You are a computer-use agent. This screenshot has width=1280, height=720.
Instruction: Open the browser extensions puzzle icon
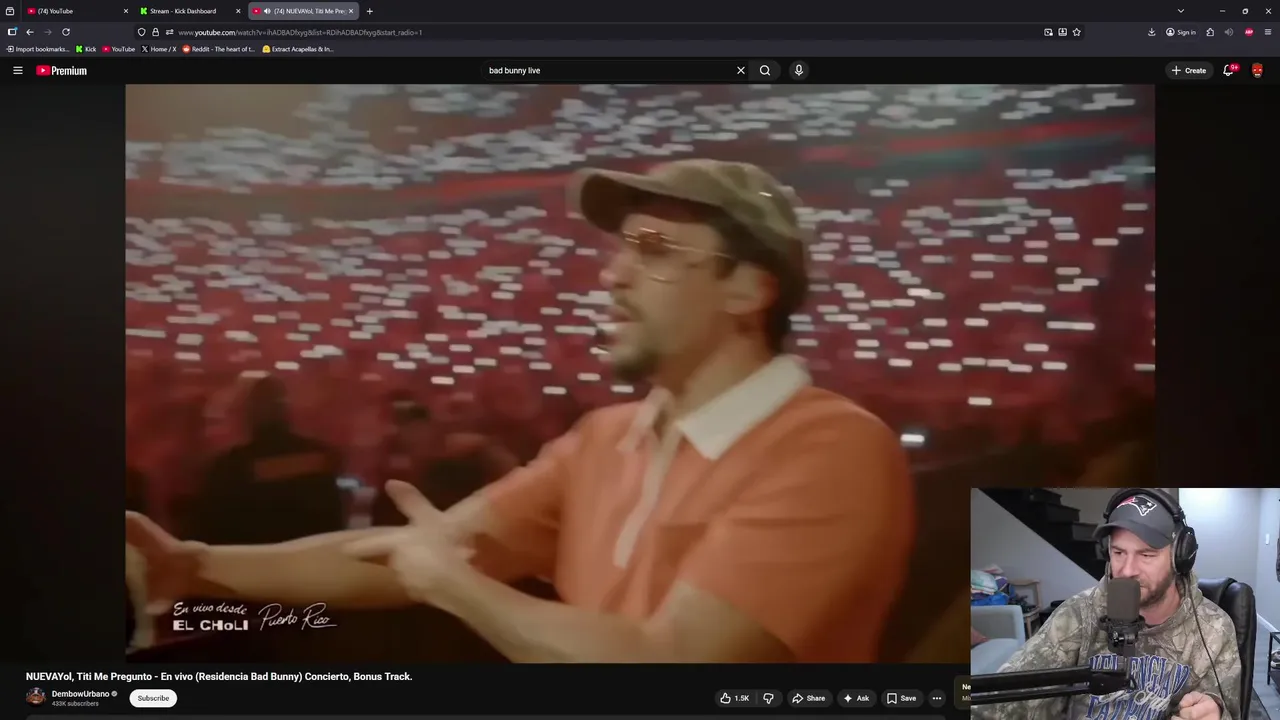(1210, 32)
